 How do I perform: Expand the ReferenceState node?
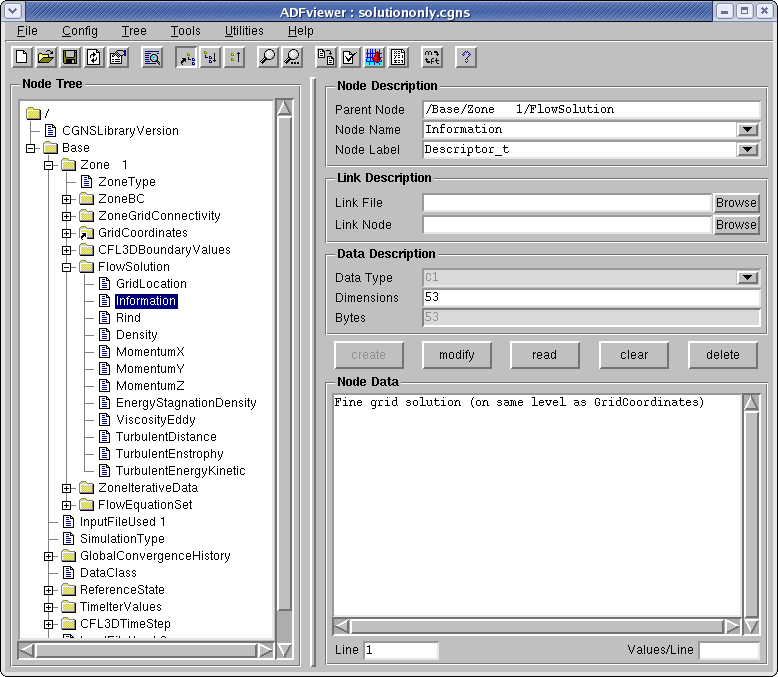49,590
